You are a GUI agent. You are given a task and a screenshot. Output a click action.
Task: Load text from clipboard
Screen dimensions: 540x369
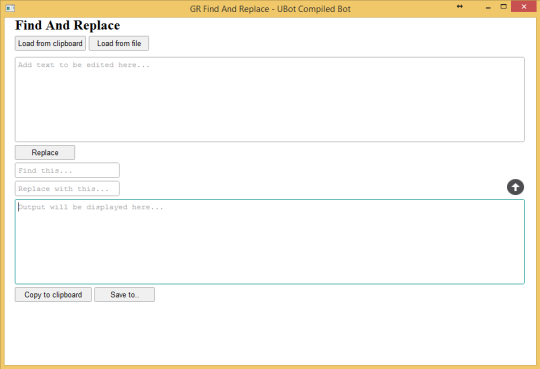coord(50,43)
